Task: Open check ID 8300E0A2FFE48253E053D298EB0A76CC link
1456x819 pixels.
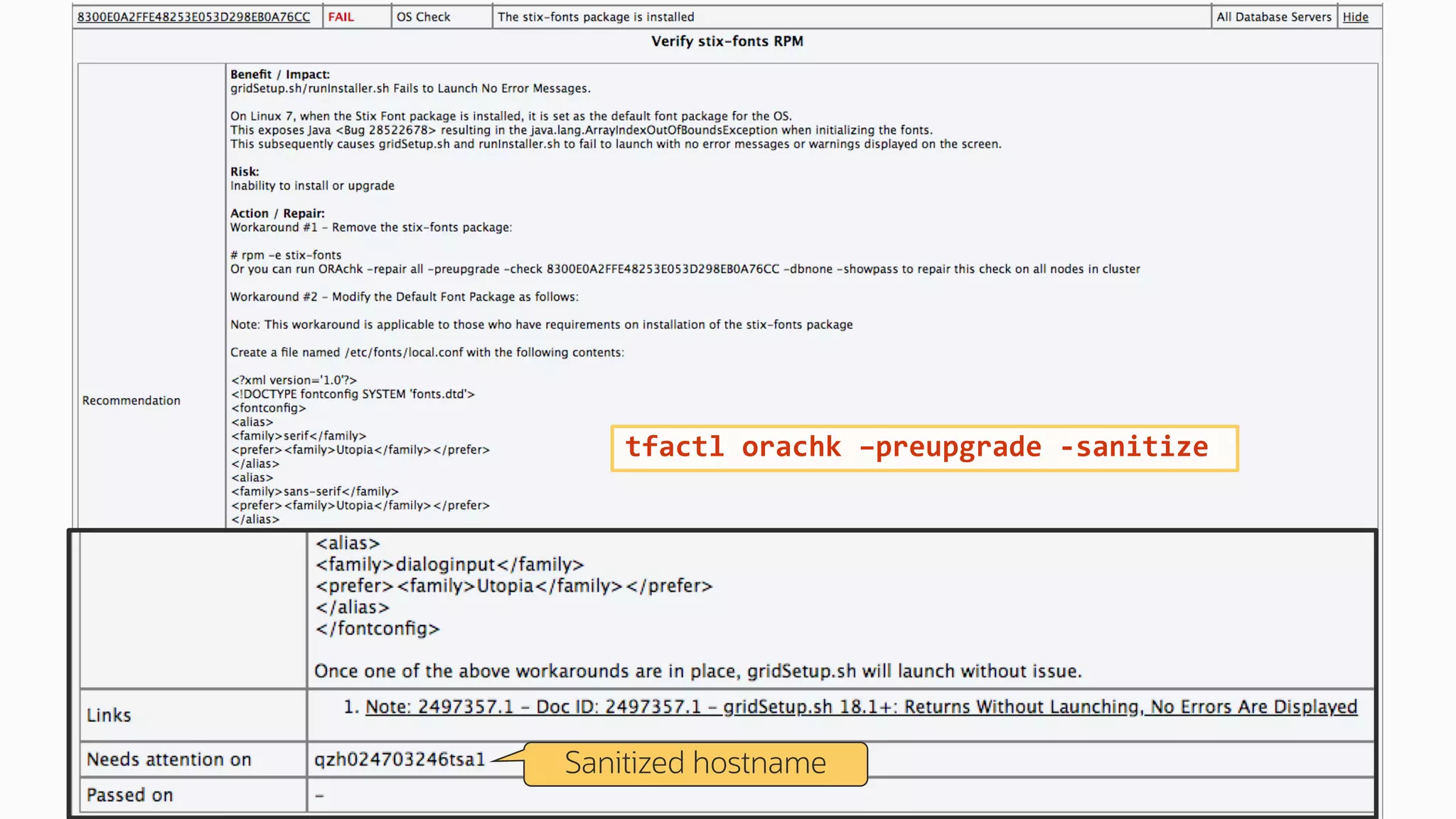Action: (x=193, y=16)
